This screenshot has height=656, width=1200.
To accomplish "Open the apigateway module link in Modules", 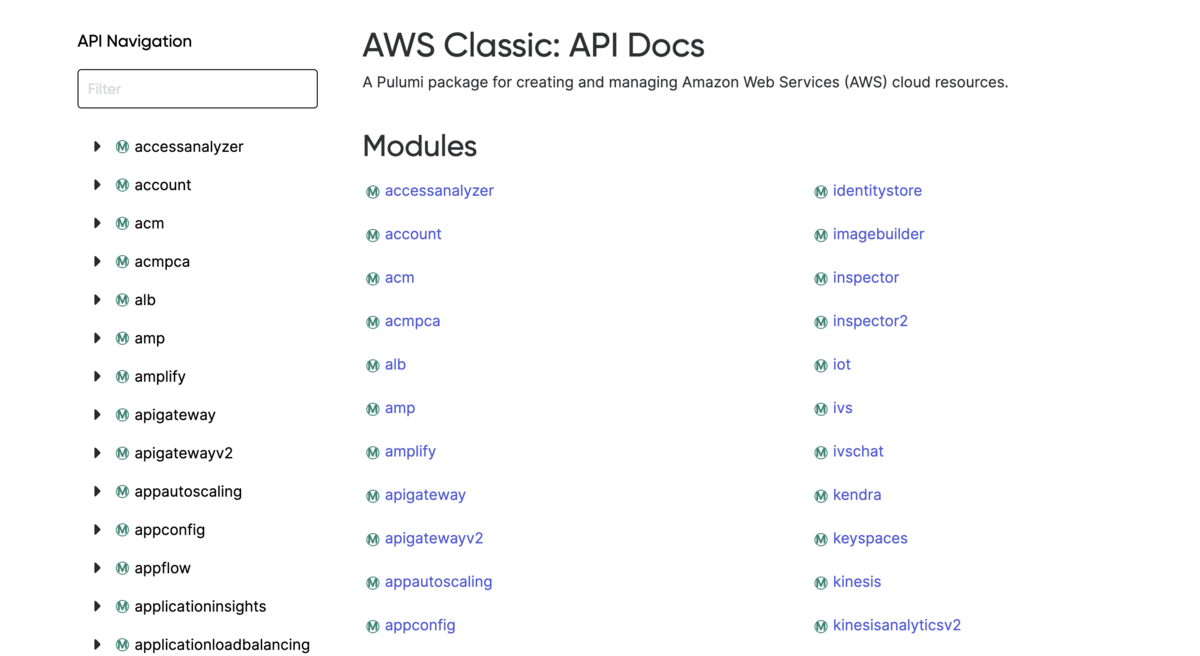I will [425, 495].
